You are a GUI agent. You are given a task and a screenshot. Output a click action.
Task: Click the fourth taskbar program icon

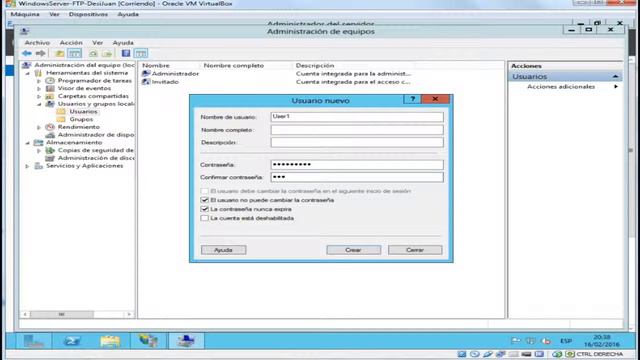(x=149, y=341)
